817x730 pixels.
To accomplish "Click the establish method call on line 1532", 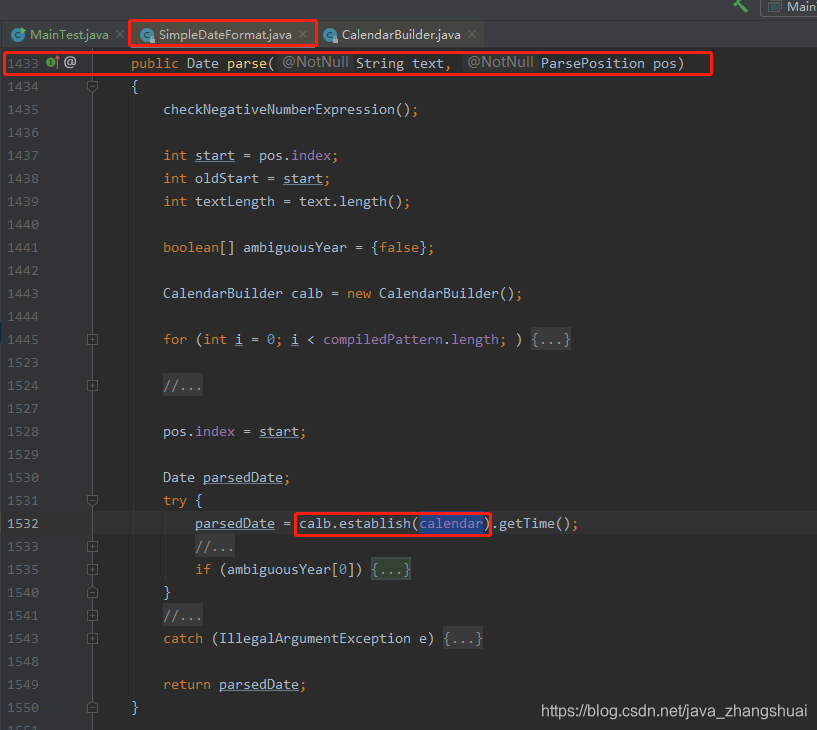I will click(375, 524).
